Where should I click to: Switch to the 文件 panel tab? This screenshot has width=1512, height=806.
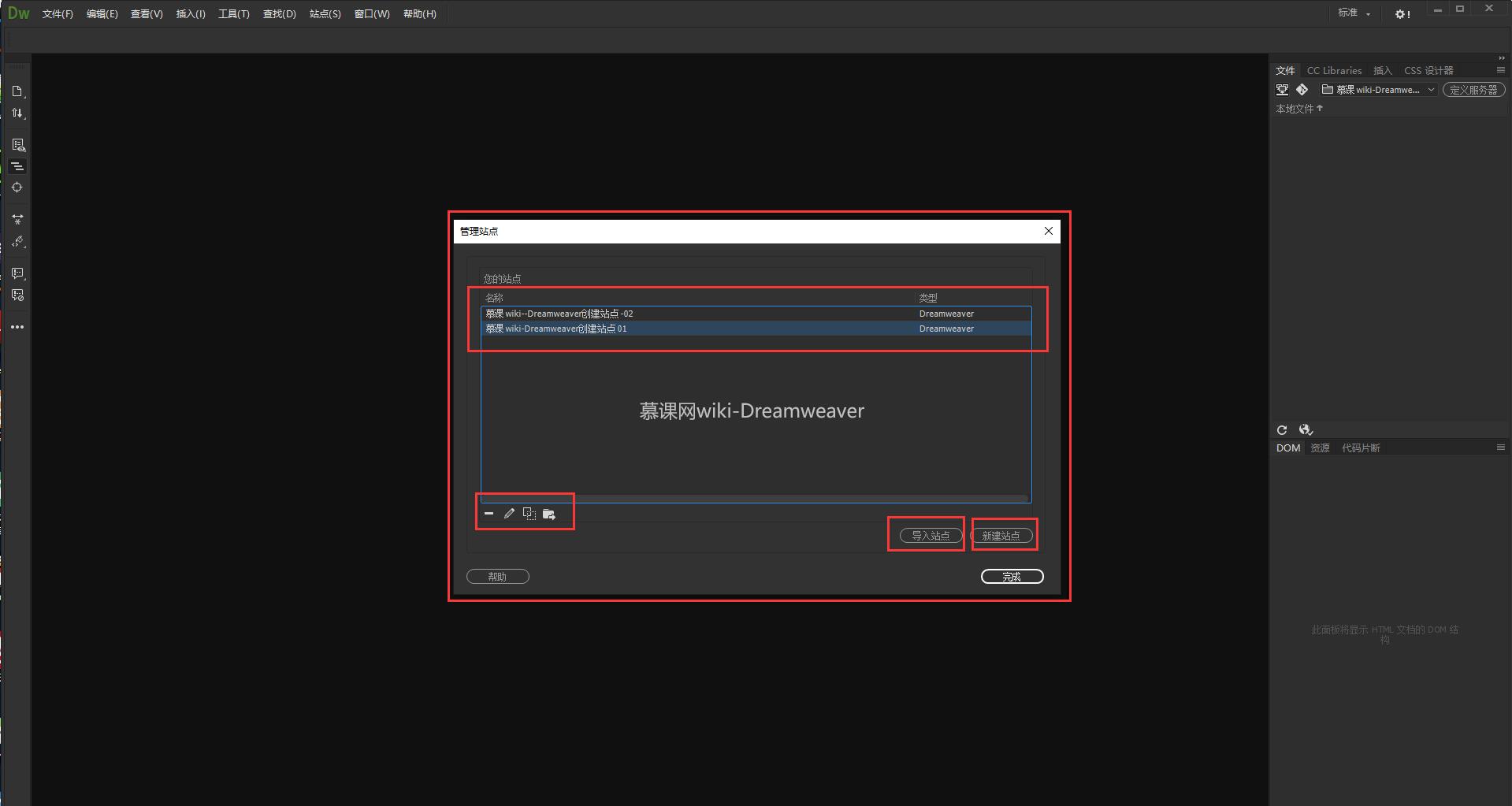[1285, 71]
